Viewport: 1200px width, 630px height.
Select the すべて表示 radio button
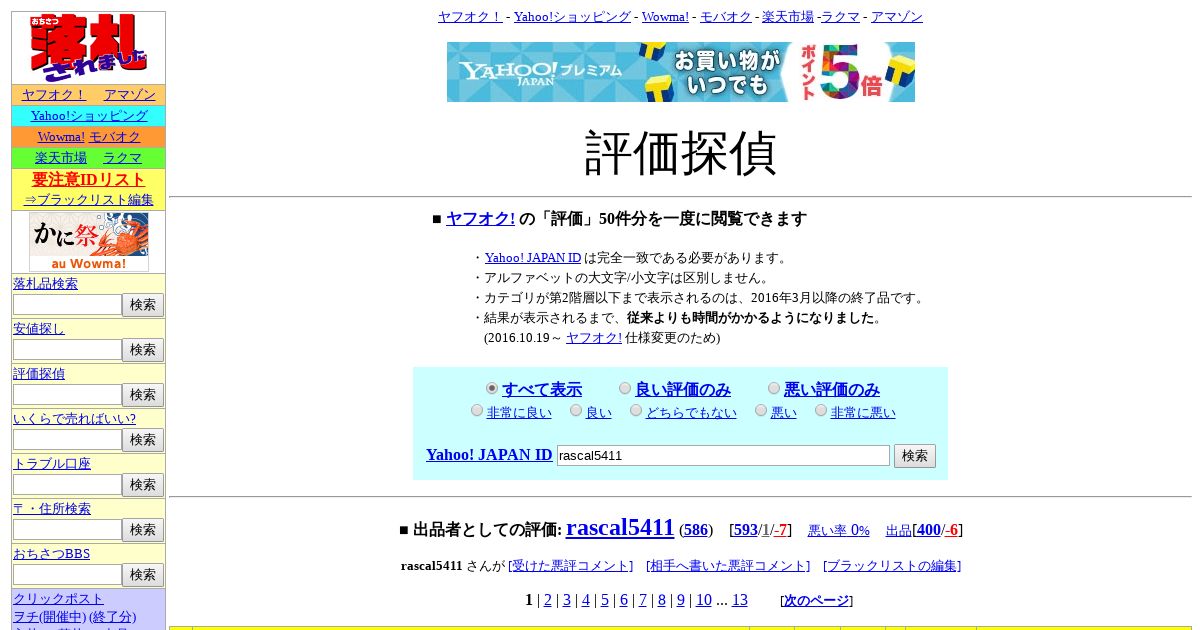[x=492, y=388]
